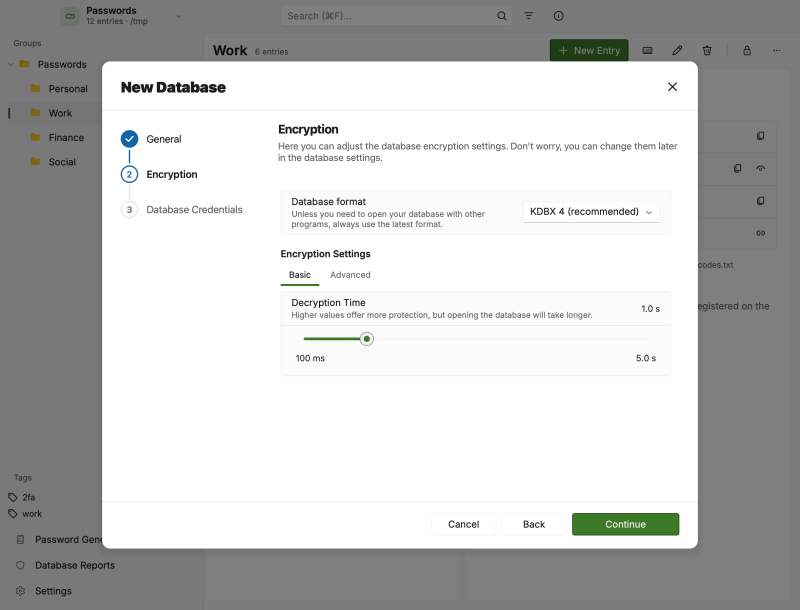Viewport: 800px width, 610px height.
Task: Open the search filter options icon
Action: (x=529, y=16)
